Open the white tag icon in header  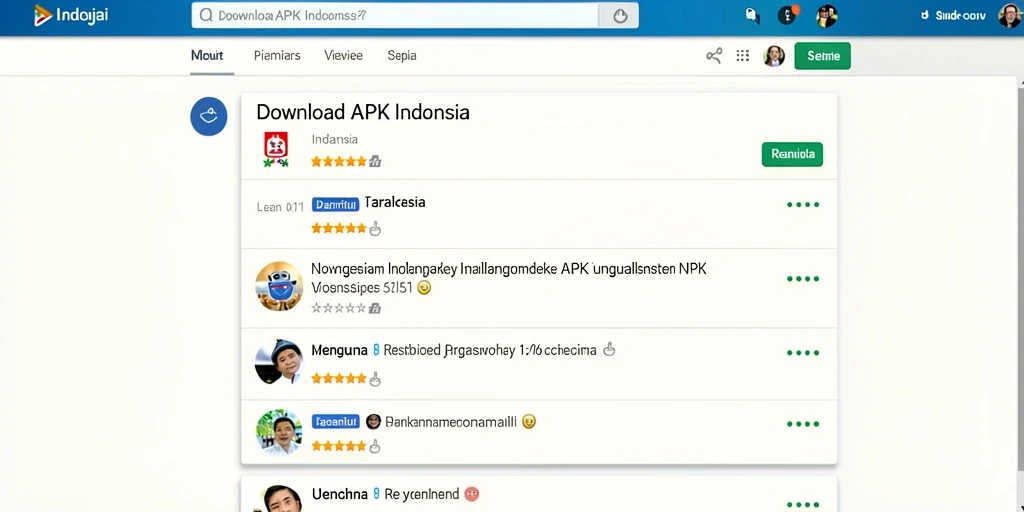pyautogui.click(x=752, y=16)
